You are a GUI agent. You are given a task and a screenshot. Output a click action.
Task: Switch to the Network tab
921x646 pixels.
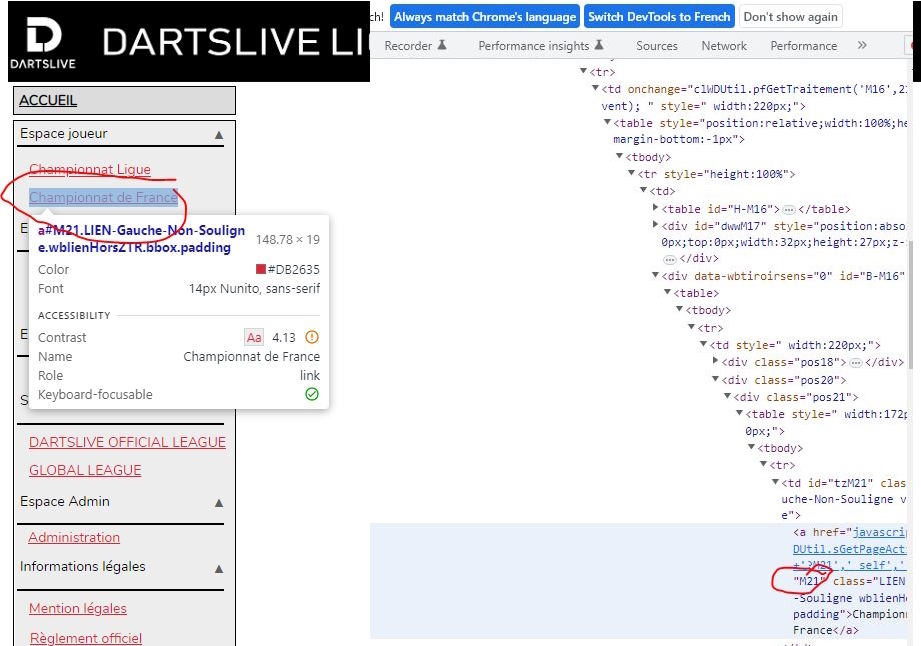click(724, 46)
